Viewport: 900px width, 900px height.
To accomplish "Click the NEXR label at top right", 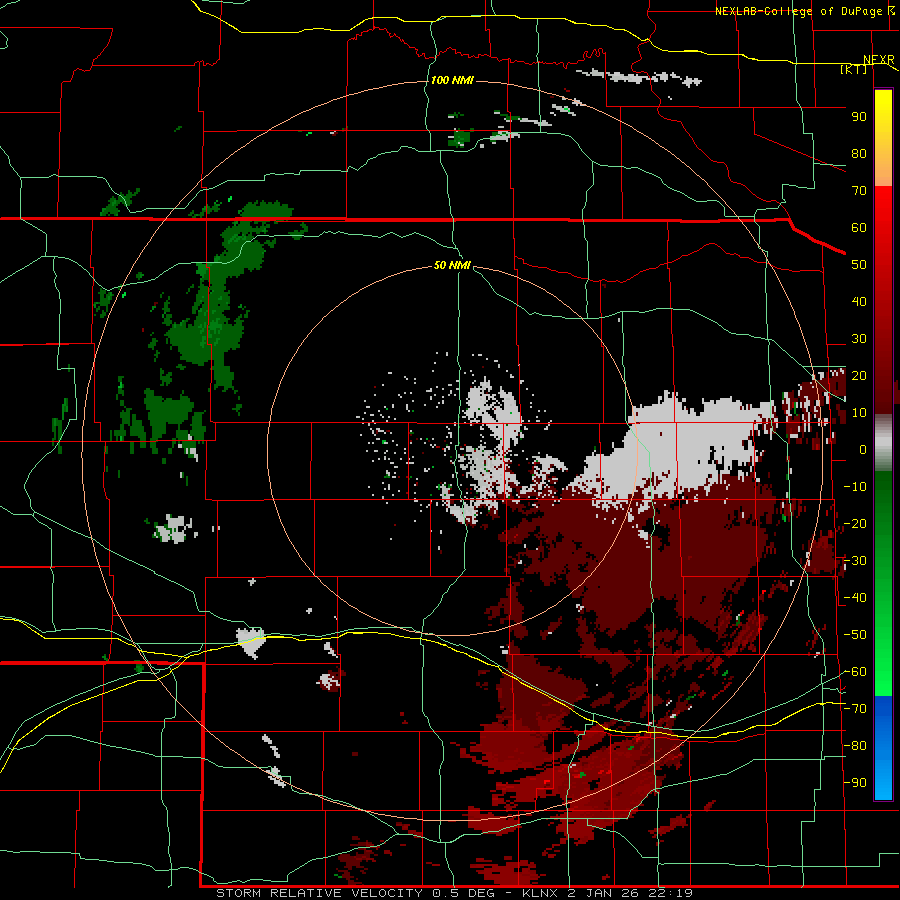I will (x=879, y=60).
